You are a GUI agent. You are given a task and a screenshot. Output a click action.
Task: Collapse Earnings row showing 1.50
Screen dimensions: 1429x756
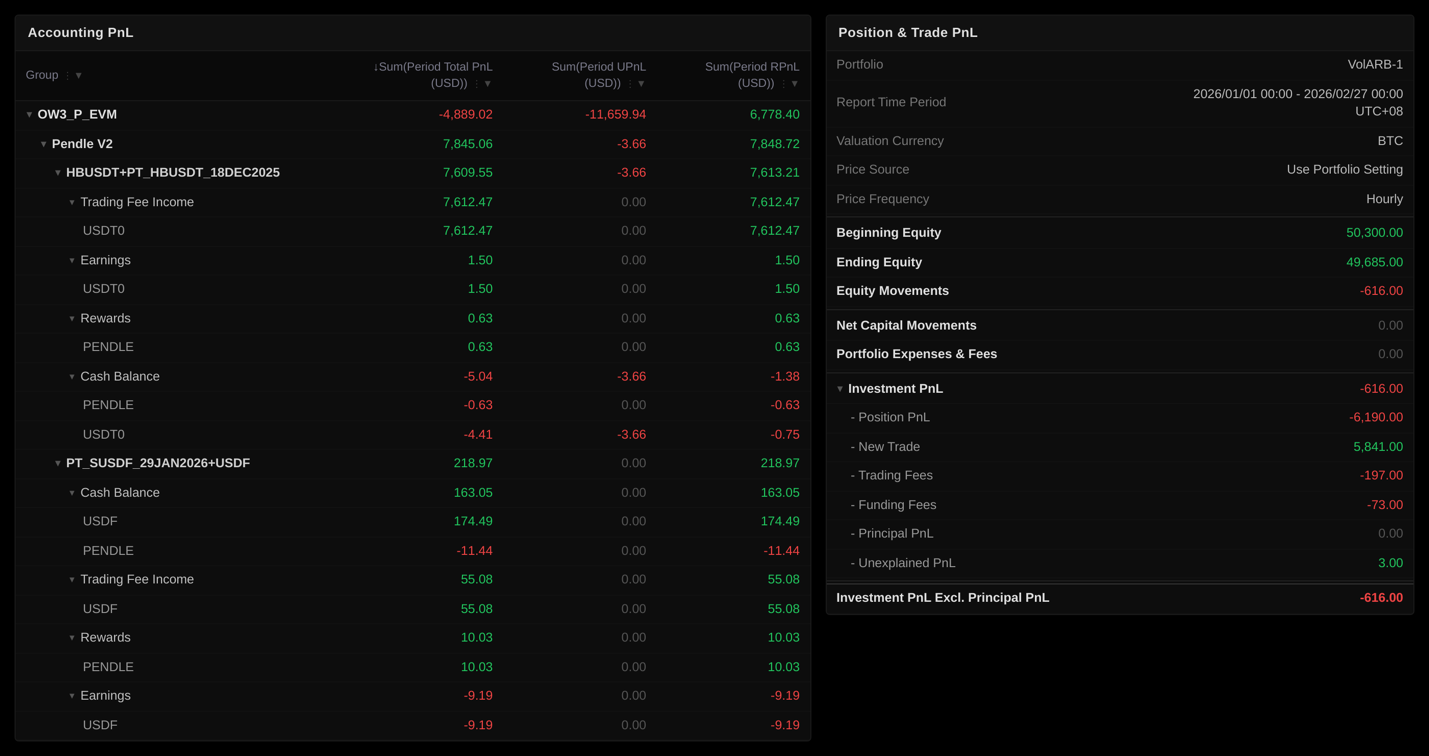[x=72, y=260]
